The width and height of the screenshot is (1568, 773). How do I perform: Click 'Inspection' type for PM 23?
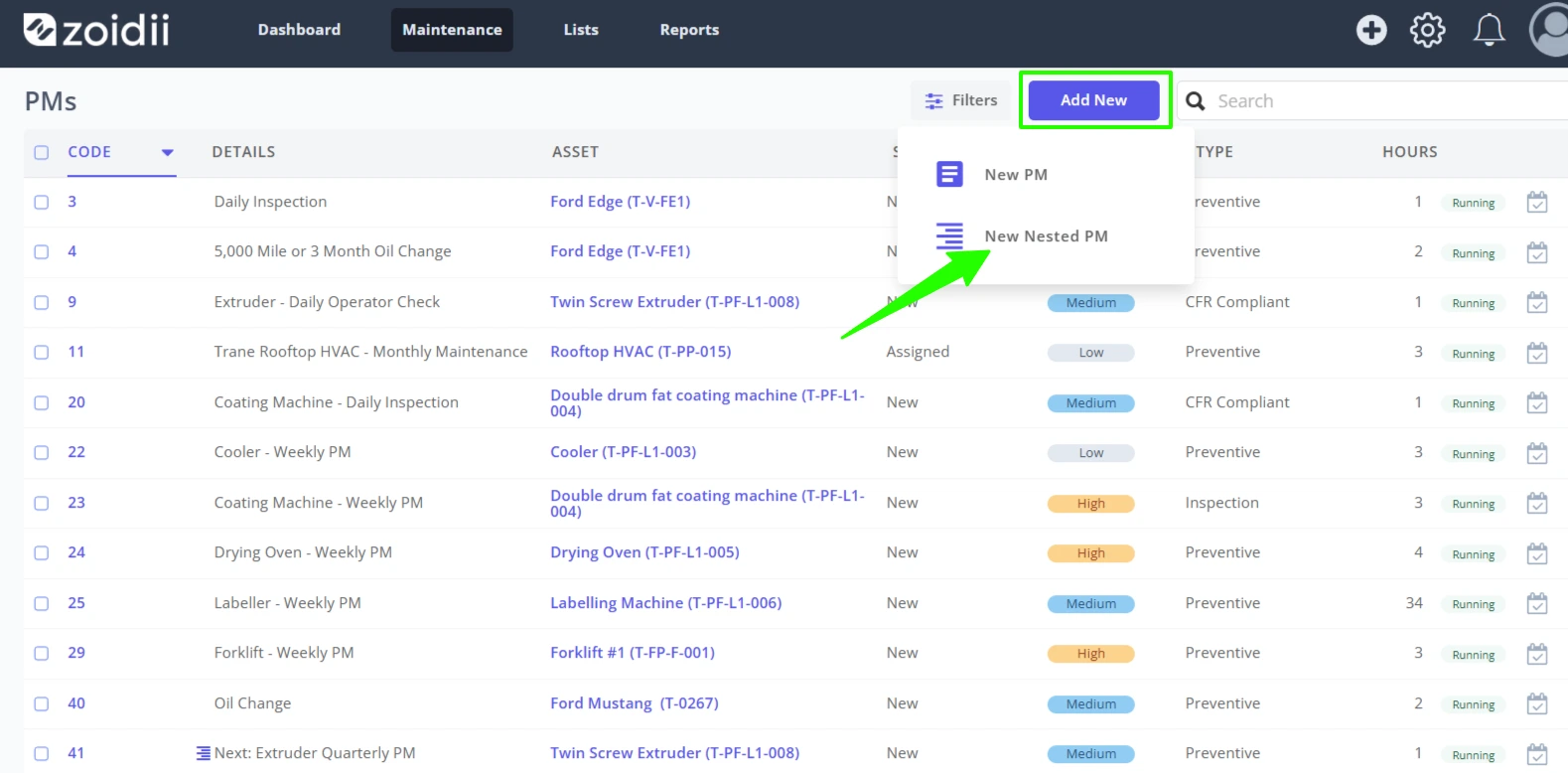1221,503
